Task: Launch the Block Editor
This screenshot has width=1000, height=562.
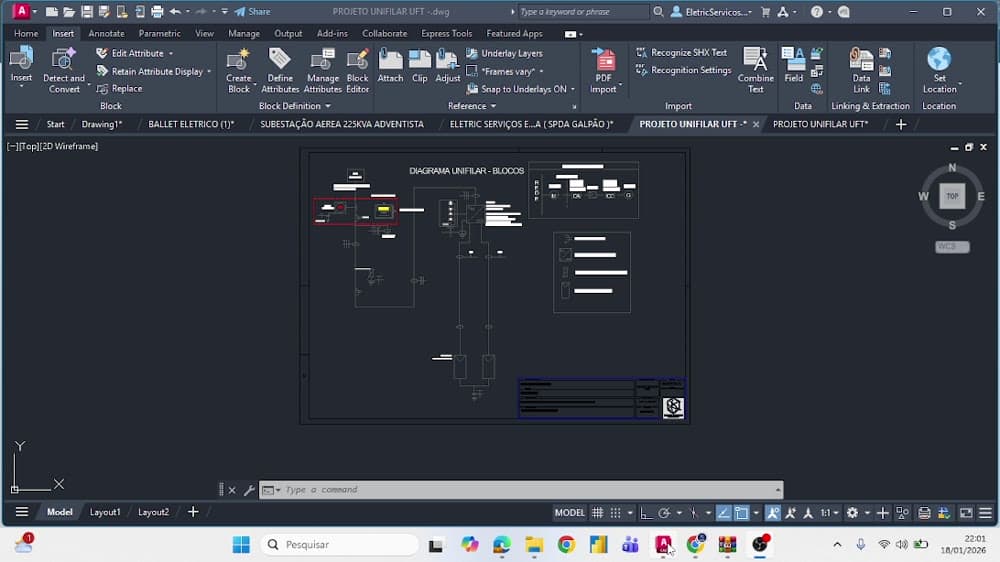Action: click(357, 70)
